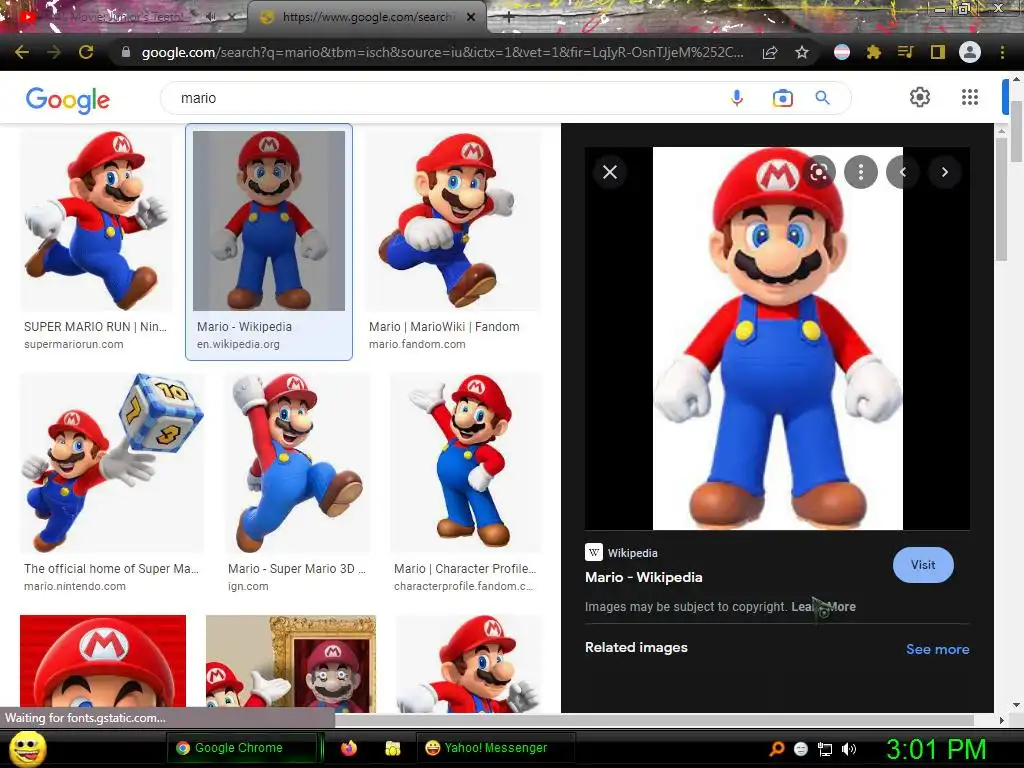This screenshot has width=1024, height=768.
Task: Click the tray magnifier search icon
Action: [x=776, y=749]
